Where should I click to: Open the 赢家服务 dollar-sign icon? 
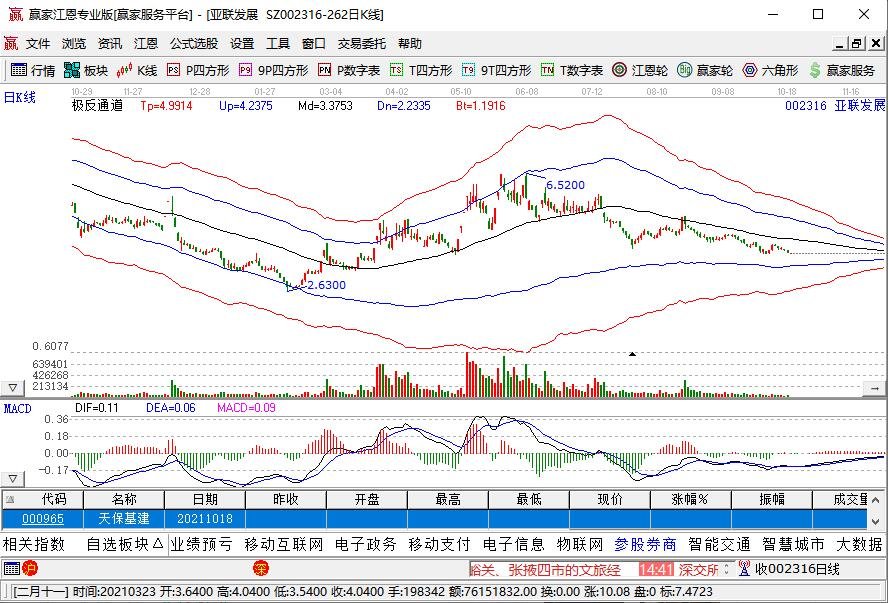pyautogui.click(x=815, y=70)
